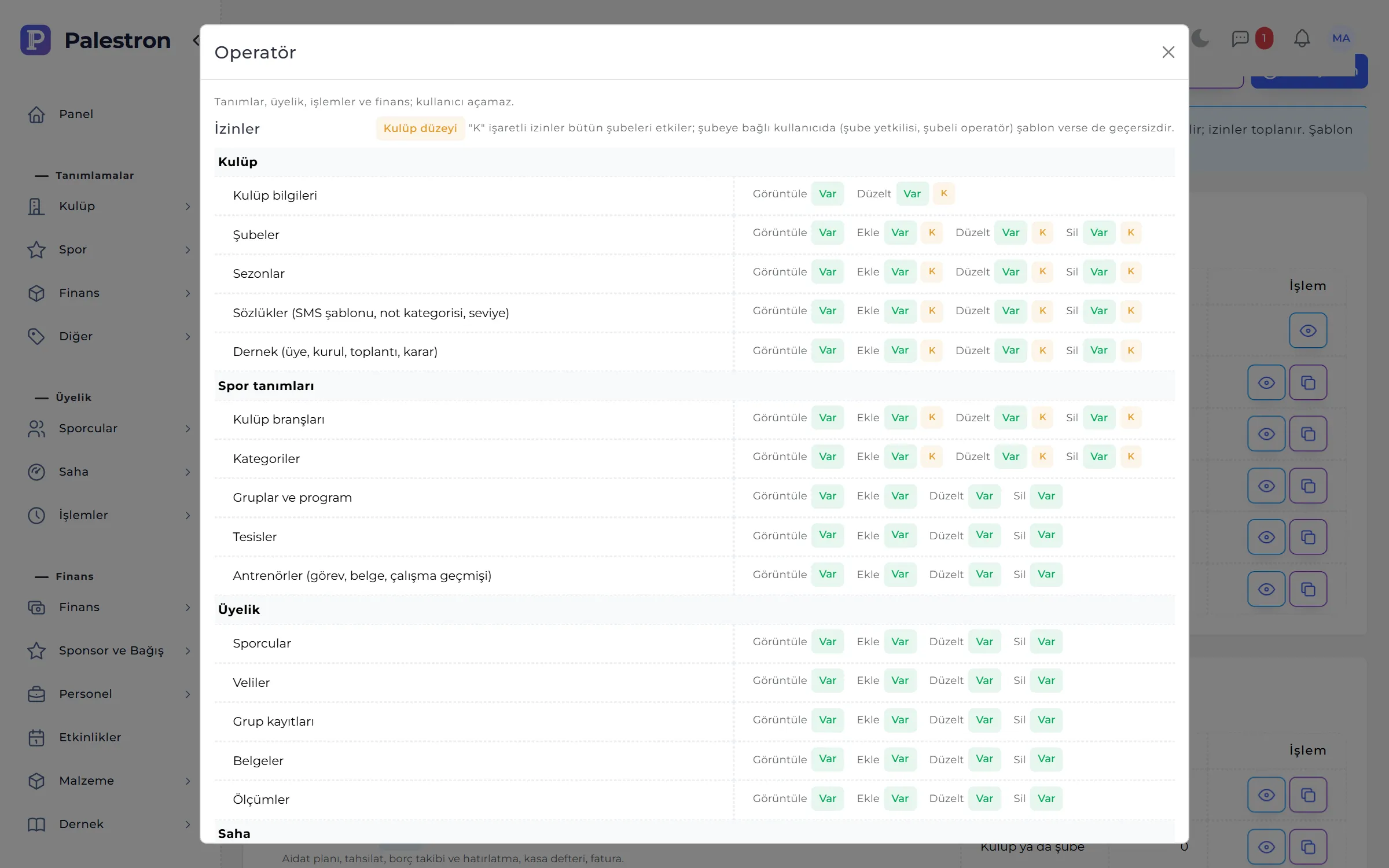1389x868 pixels.
Task: Click the Grup kayıtları row label
Action: point(273,722)
